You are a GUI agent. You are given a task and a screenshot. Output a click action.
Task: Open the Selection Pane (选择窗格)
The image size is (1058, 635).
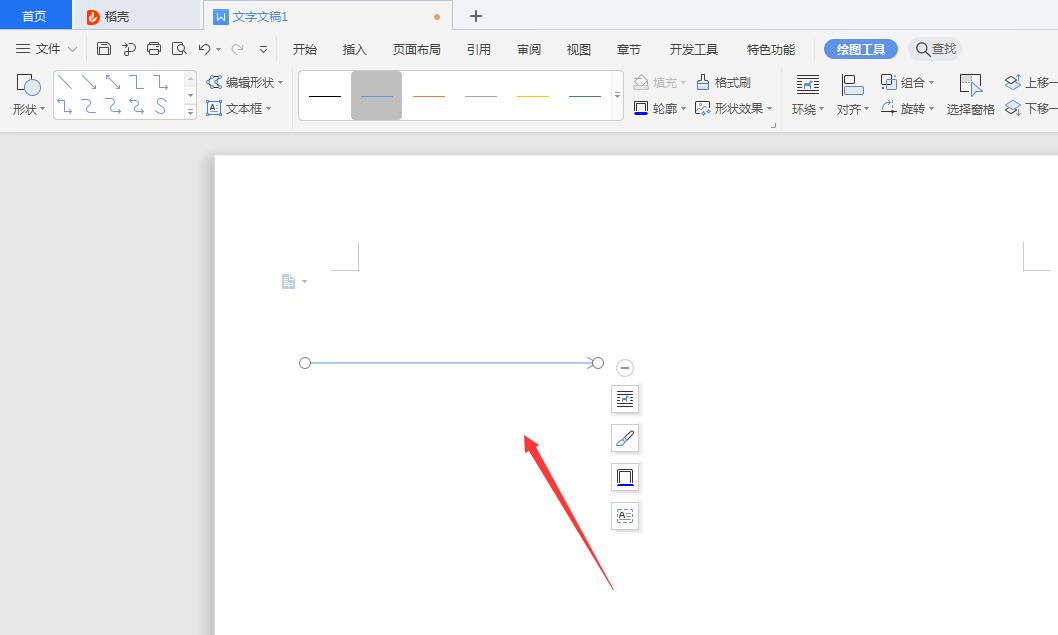point(969,94)
